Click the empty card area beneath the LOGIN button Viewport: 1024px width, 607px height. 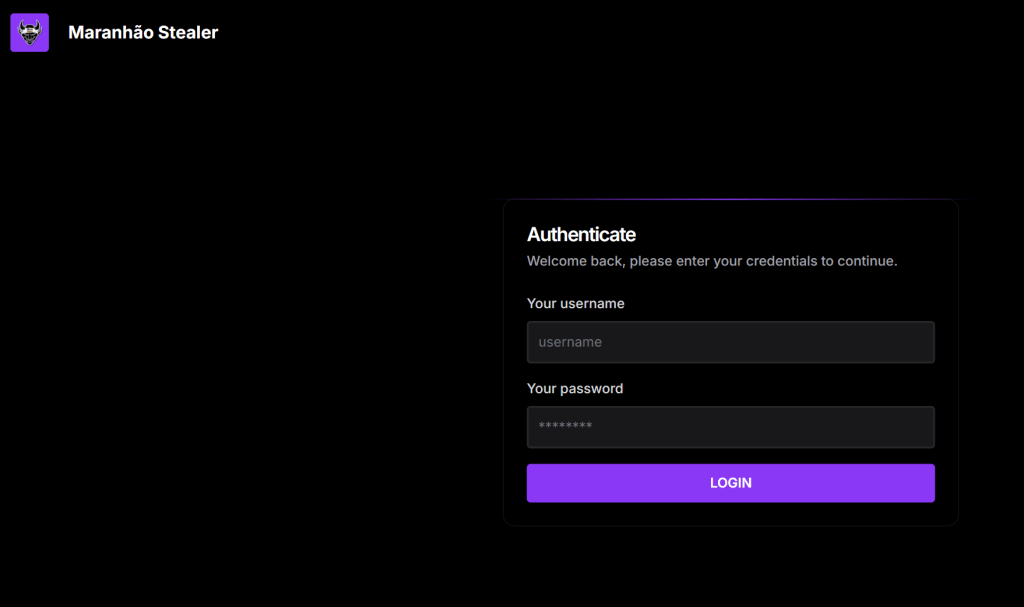point(730,514)
